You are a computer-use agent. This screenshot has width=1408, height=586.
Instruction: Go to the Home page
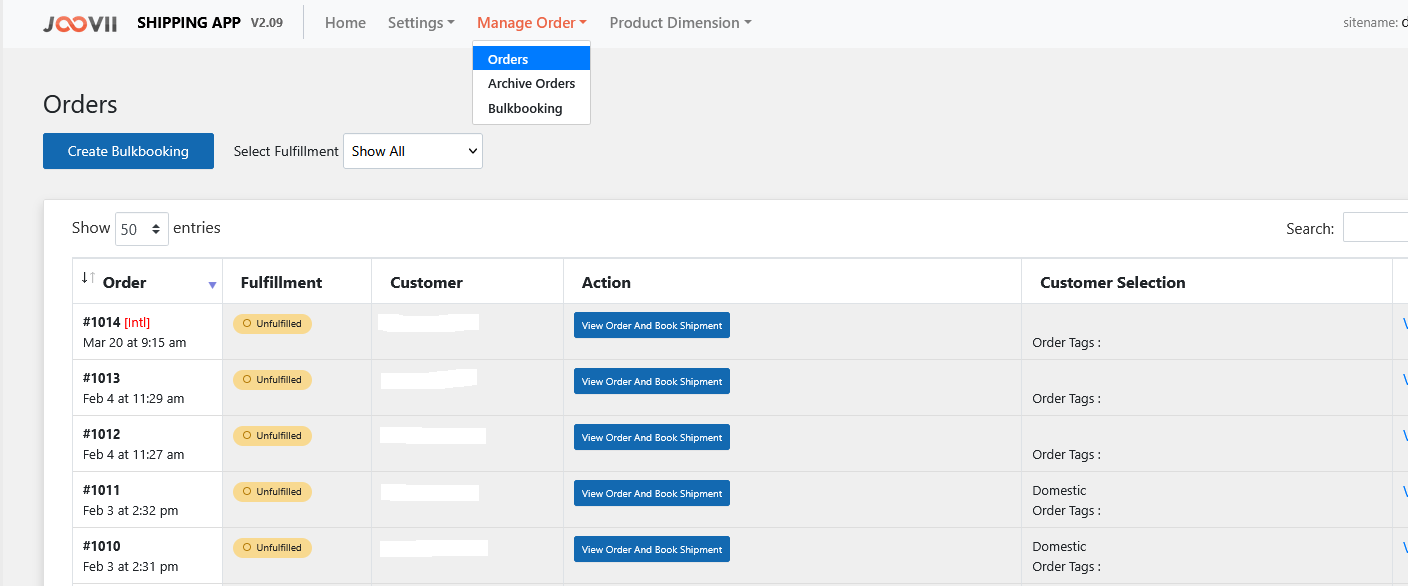click(x=345, y=23)
